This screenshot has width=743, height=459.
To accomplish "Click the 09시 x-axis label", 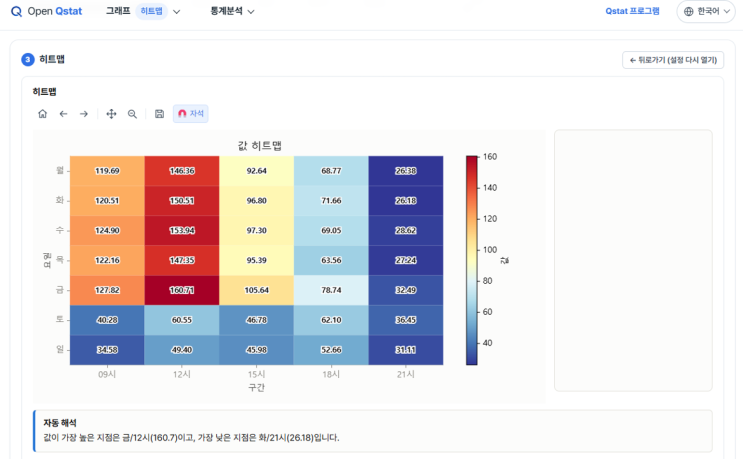I will (x=107, y=374).
